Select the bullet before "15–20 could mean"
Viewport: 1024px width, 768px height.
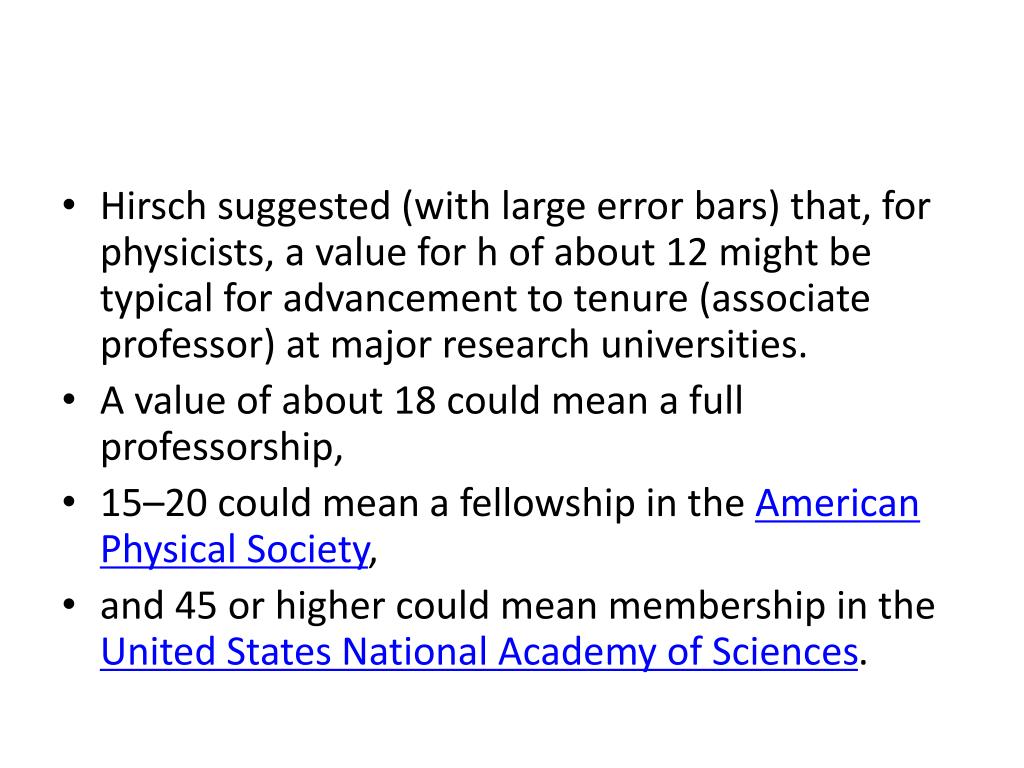[x=69, y=503]
